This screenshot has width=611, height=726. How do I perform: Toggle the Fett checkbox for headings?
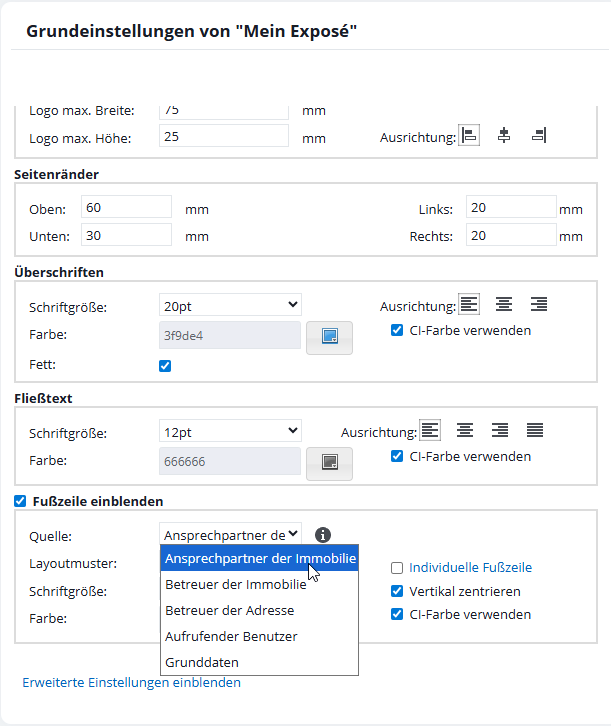click(166, 366)
